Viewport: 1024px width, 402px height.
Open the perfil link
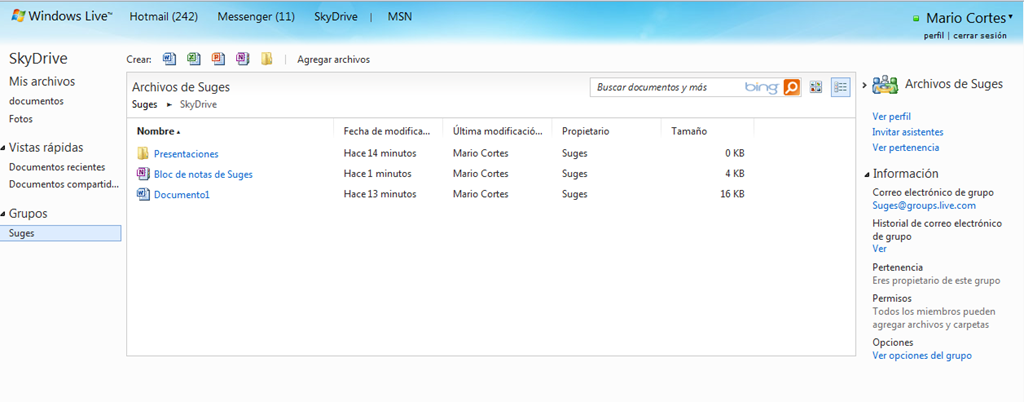coord(934,36)
